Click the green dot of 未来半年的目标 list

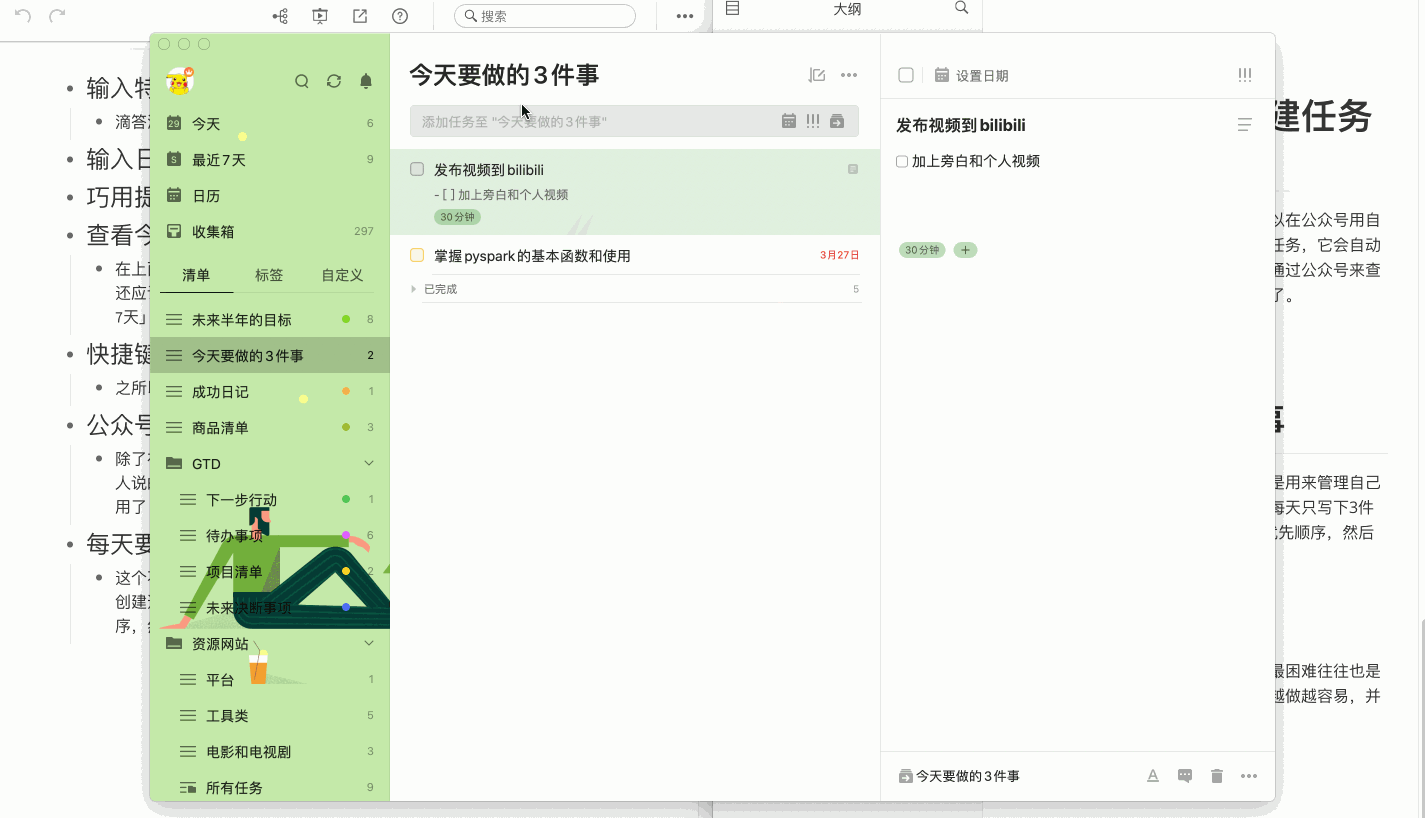tap(346, 319)
